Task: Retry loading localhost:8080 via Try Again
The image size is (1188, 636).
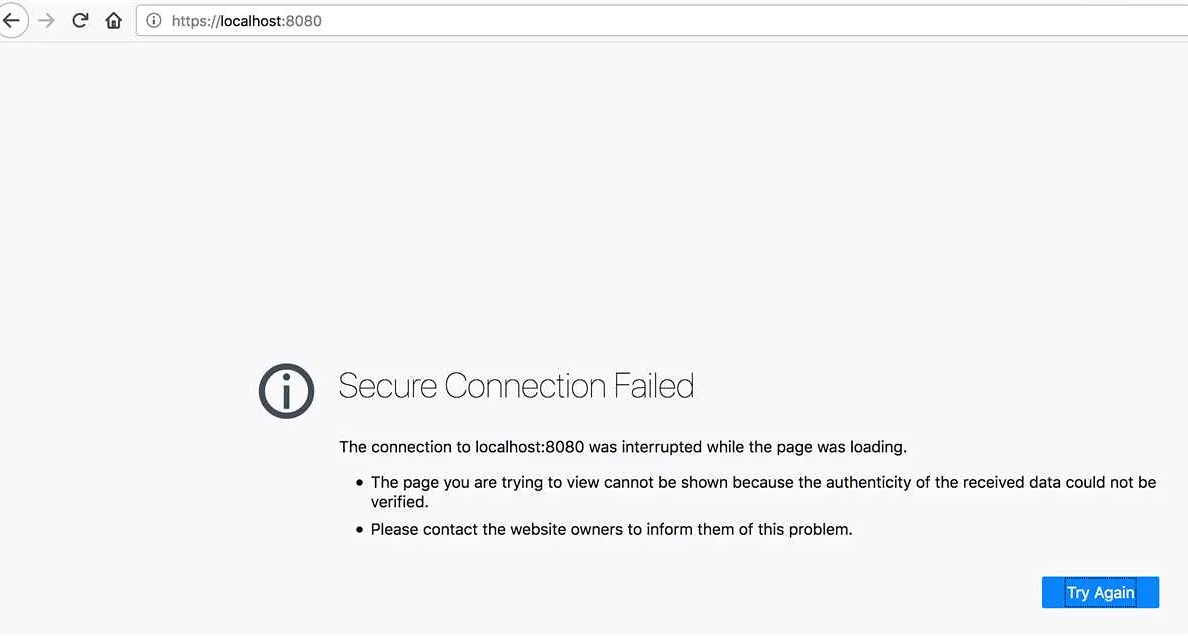Action: pos(1100,592)
